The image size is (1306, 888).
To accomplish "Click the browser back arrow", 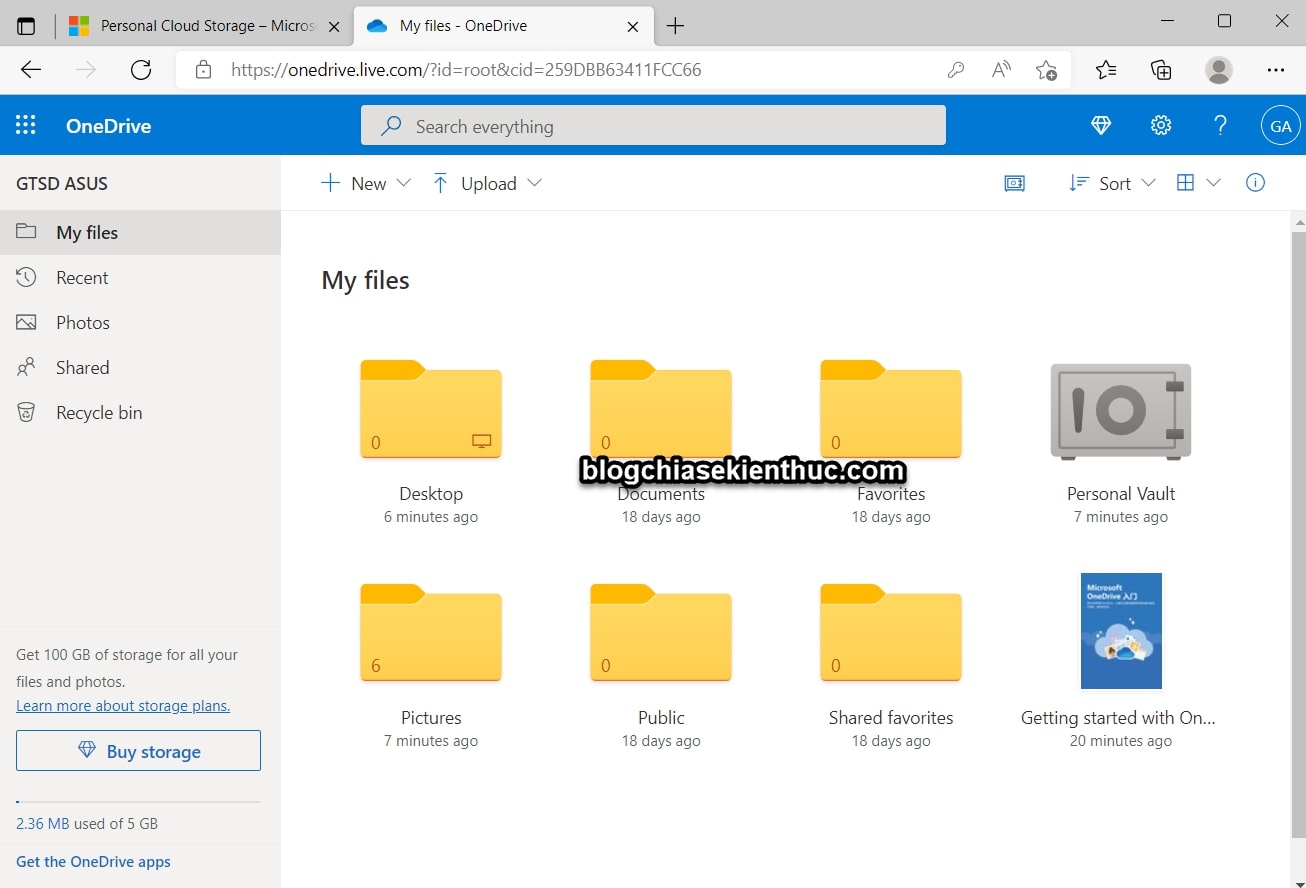I will pyautogui.click(x=31, y=69).
